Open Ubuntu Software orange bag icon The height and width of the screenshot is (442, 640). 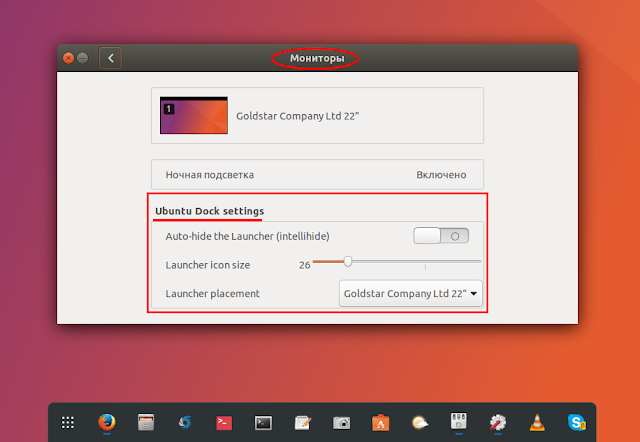(380, 422)
